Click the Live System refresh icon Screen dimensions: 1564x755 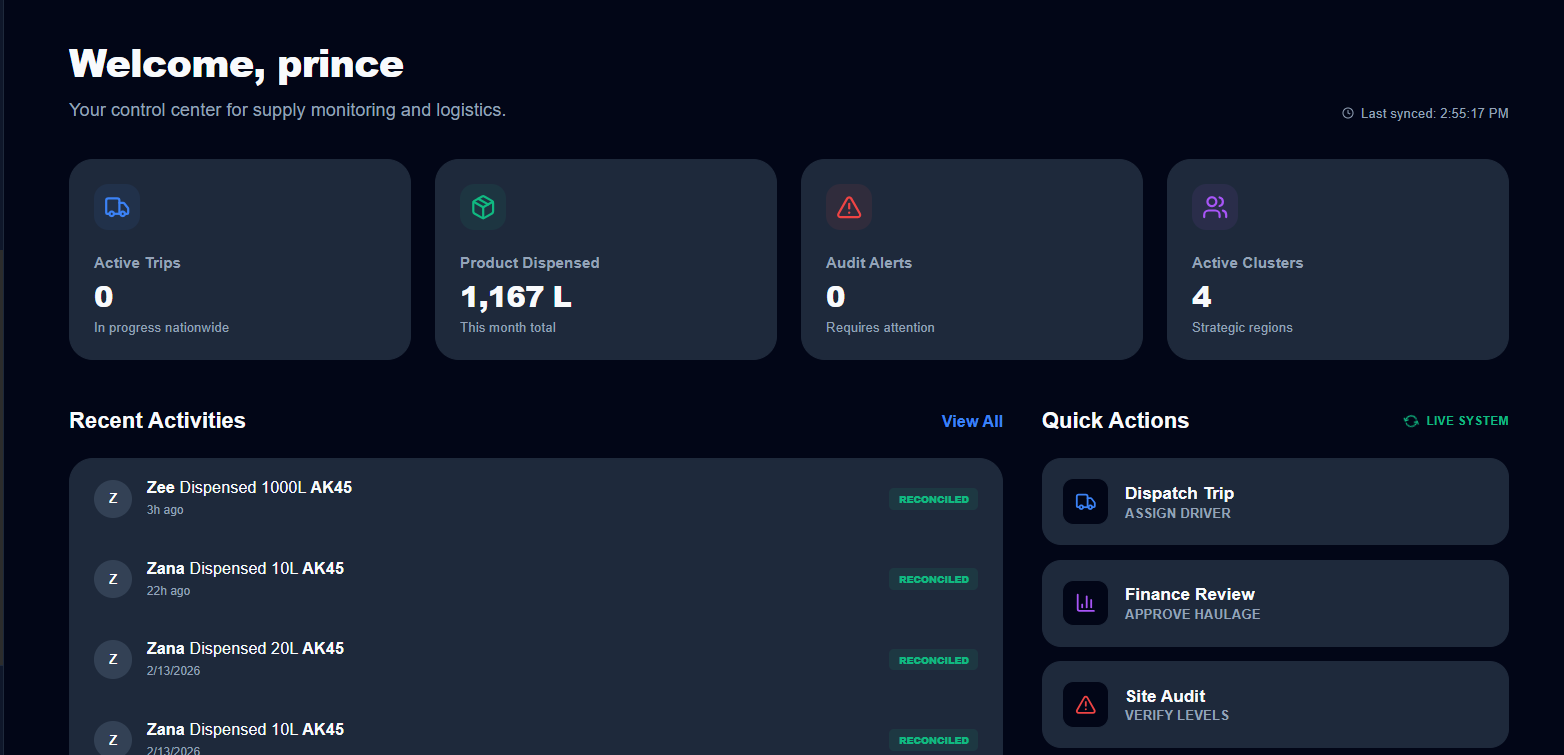click(x=1411, y=421)
